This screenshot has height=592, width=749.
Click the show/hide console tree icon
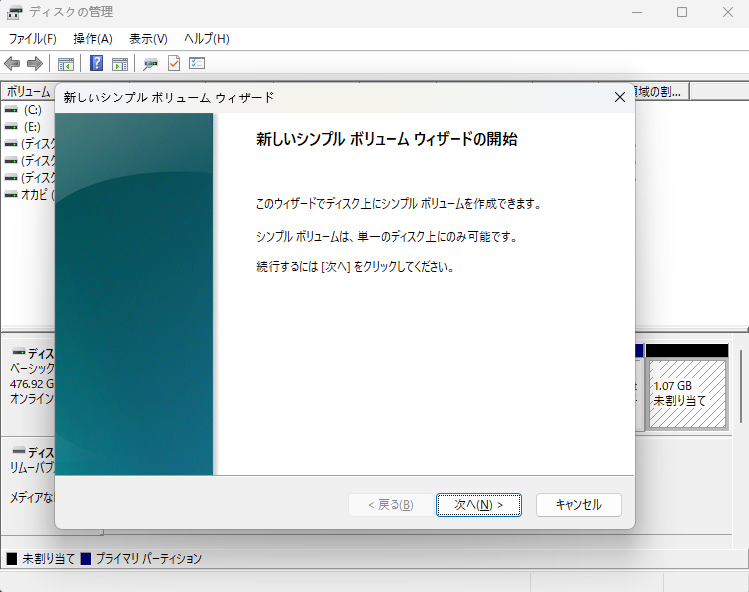click(x=66, y=64)
